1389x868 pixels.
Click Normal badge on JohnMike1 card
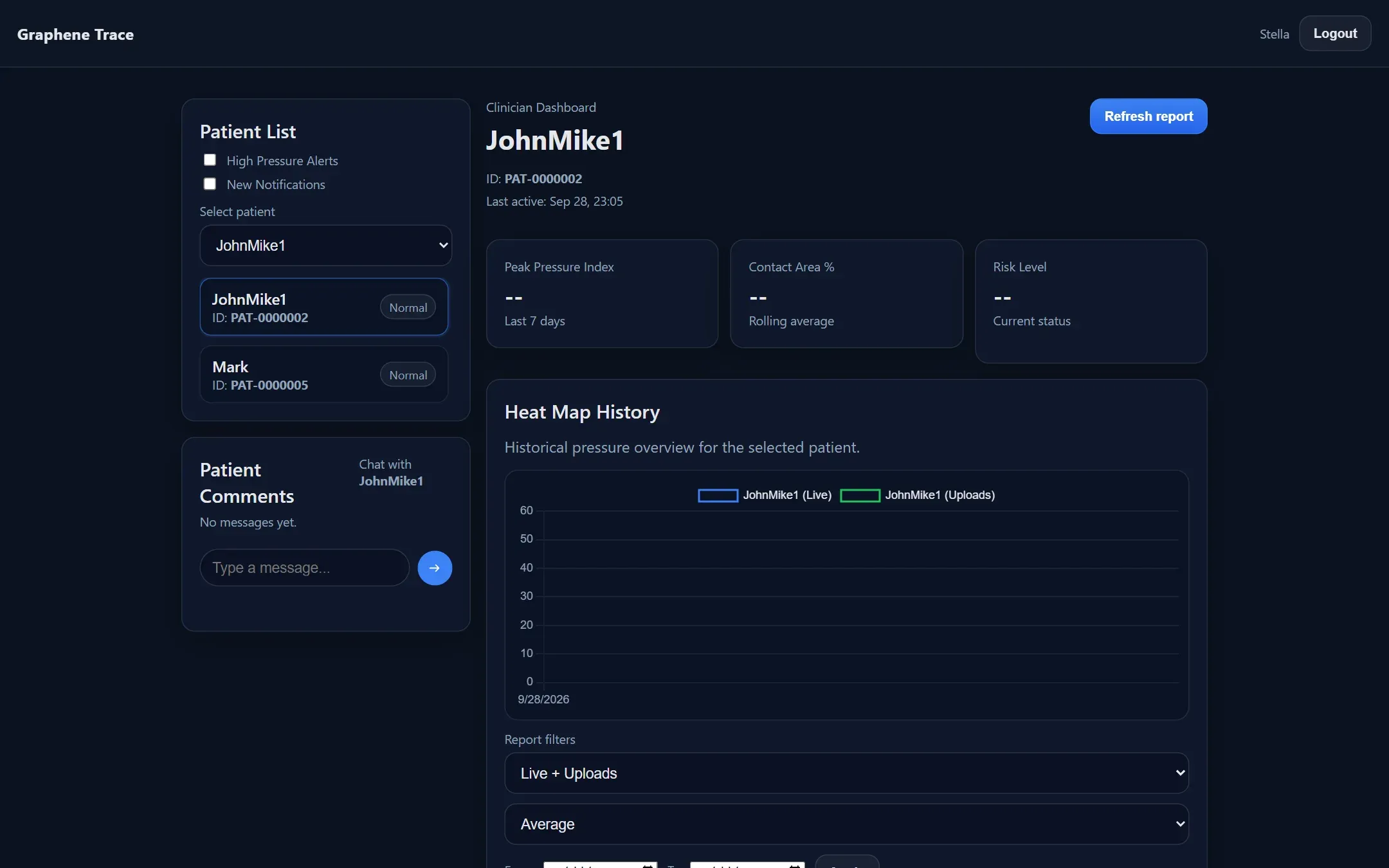coord(408,307)
